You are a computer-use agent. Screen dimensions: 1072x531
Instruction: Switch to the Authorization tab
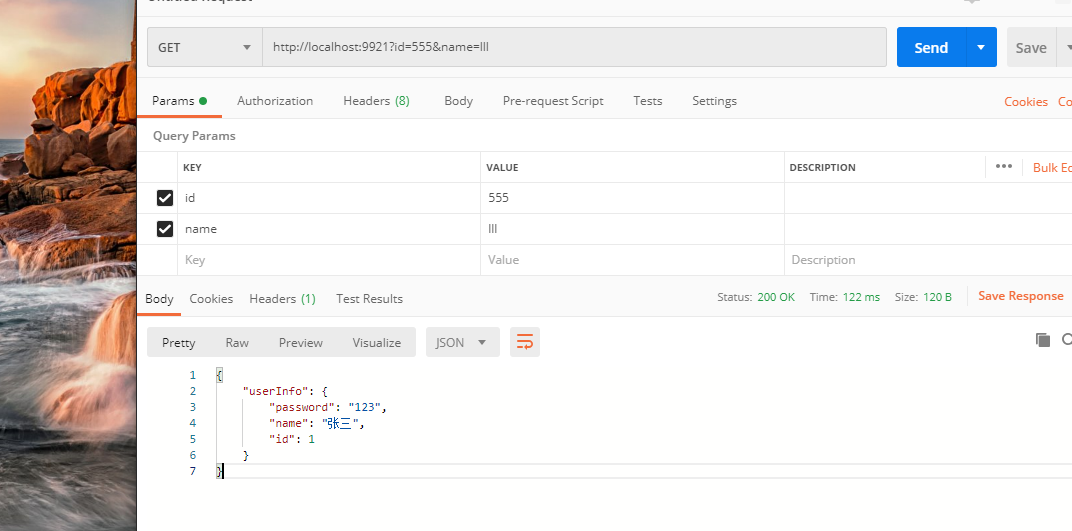coord(275,100)
